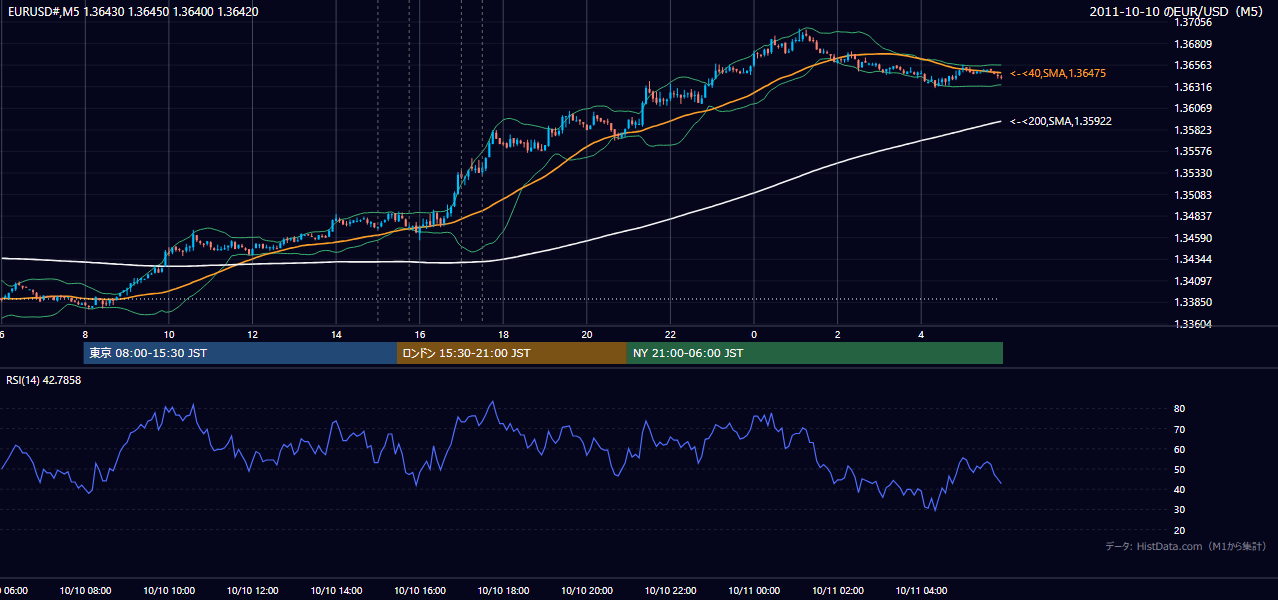Viewport: 1278px width, 600px height.
Task: Click the 10/11 04:00 bottom time label
Action: coord(921,591)
